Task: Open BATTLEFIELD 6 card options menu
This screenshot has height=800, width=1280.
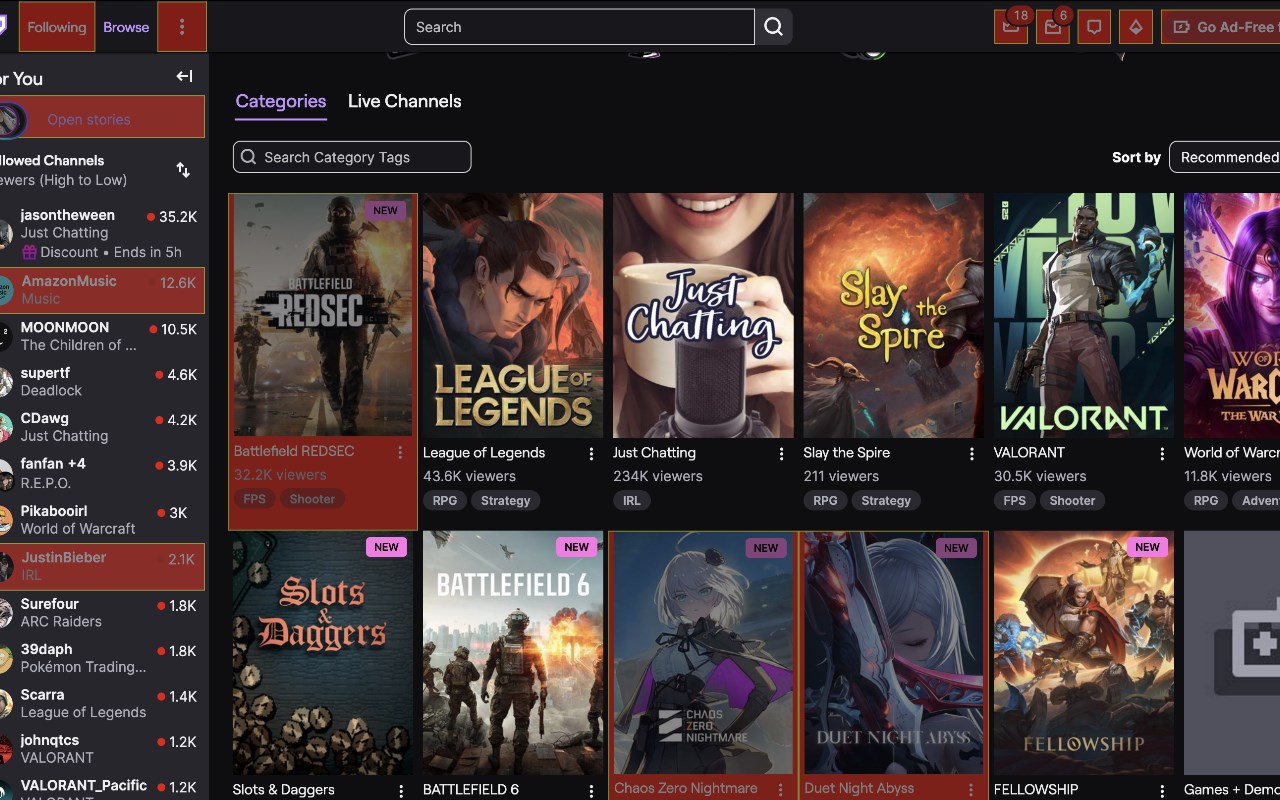Action: (591, 790)
